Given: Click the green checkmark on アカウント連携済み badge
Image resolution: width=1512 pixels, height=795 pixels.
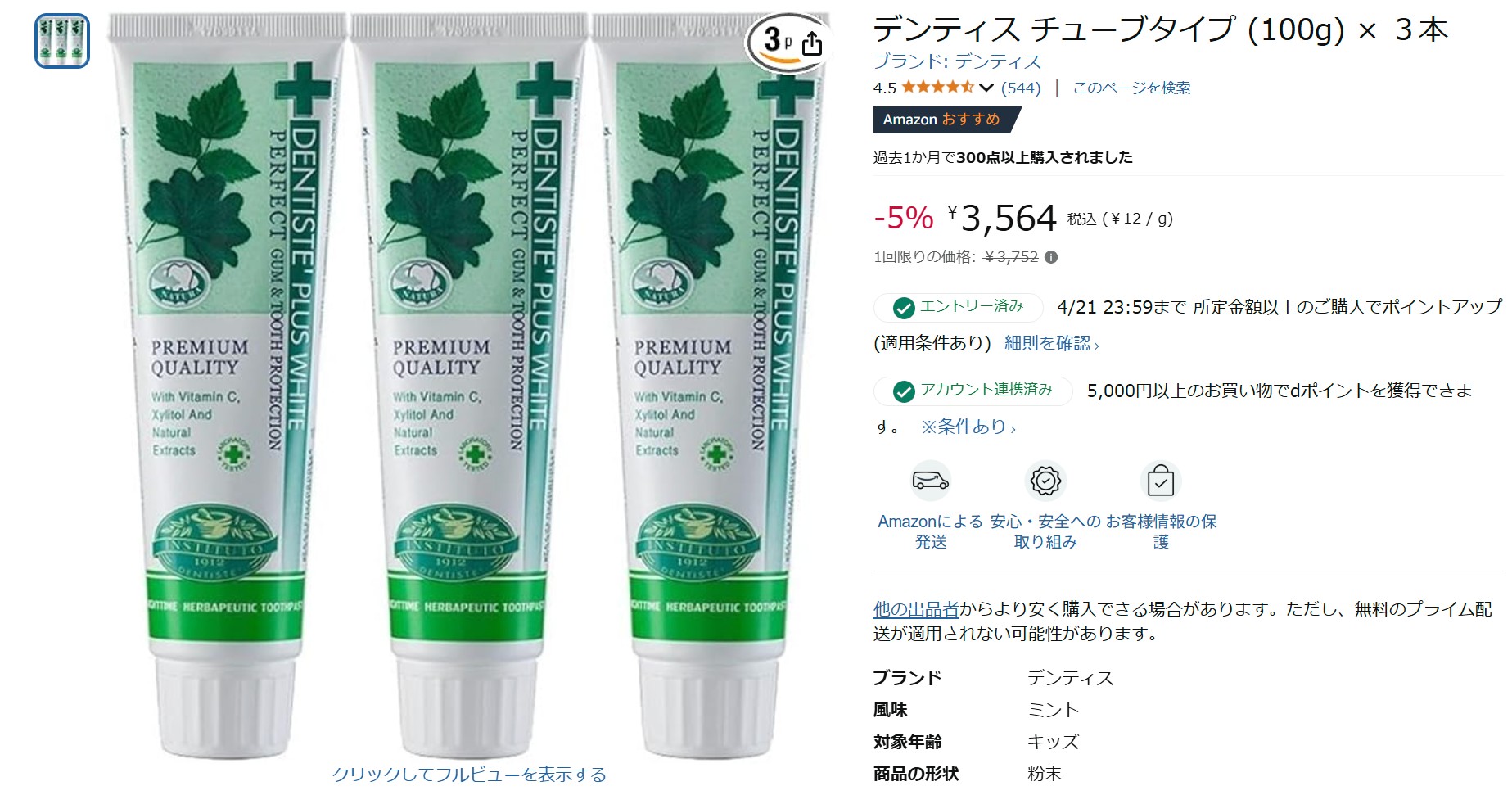Looking at the screenshot, I should 904,391.
